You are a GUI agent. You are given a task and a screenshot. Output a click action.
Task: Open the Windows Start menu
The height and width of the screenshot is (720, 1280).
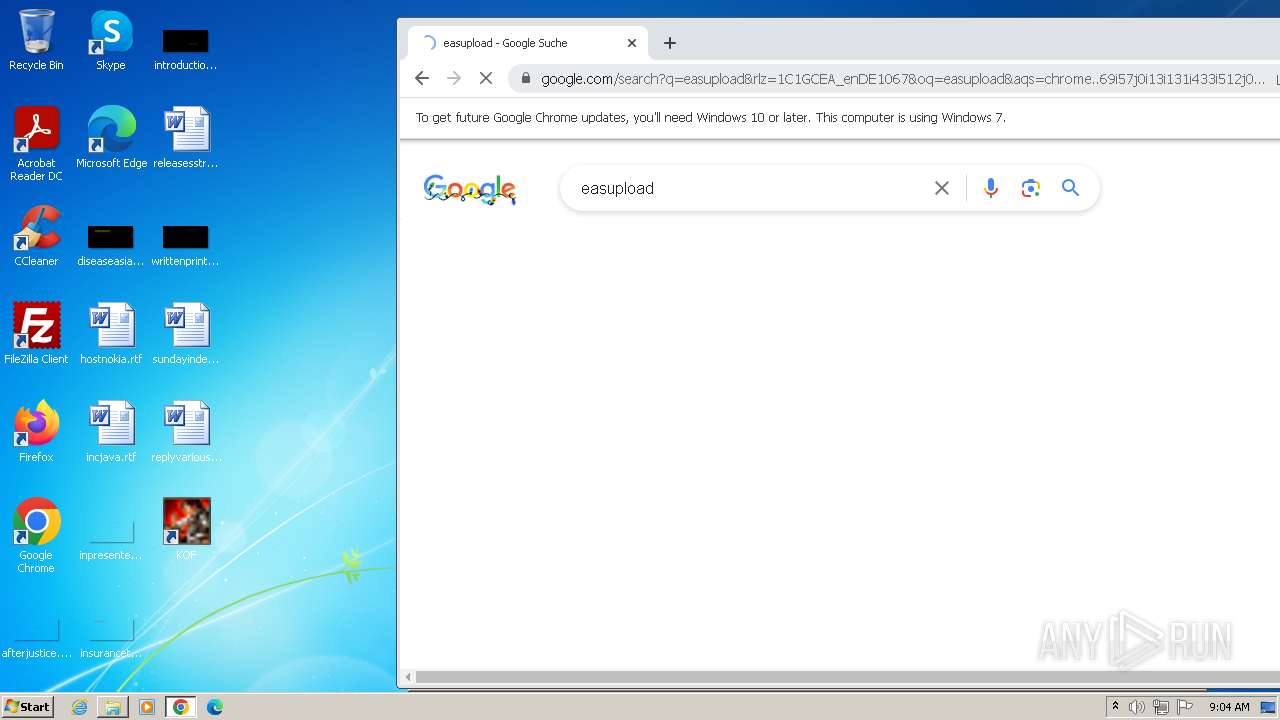[x=28, y=706]
